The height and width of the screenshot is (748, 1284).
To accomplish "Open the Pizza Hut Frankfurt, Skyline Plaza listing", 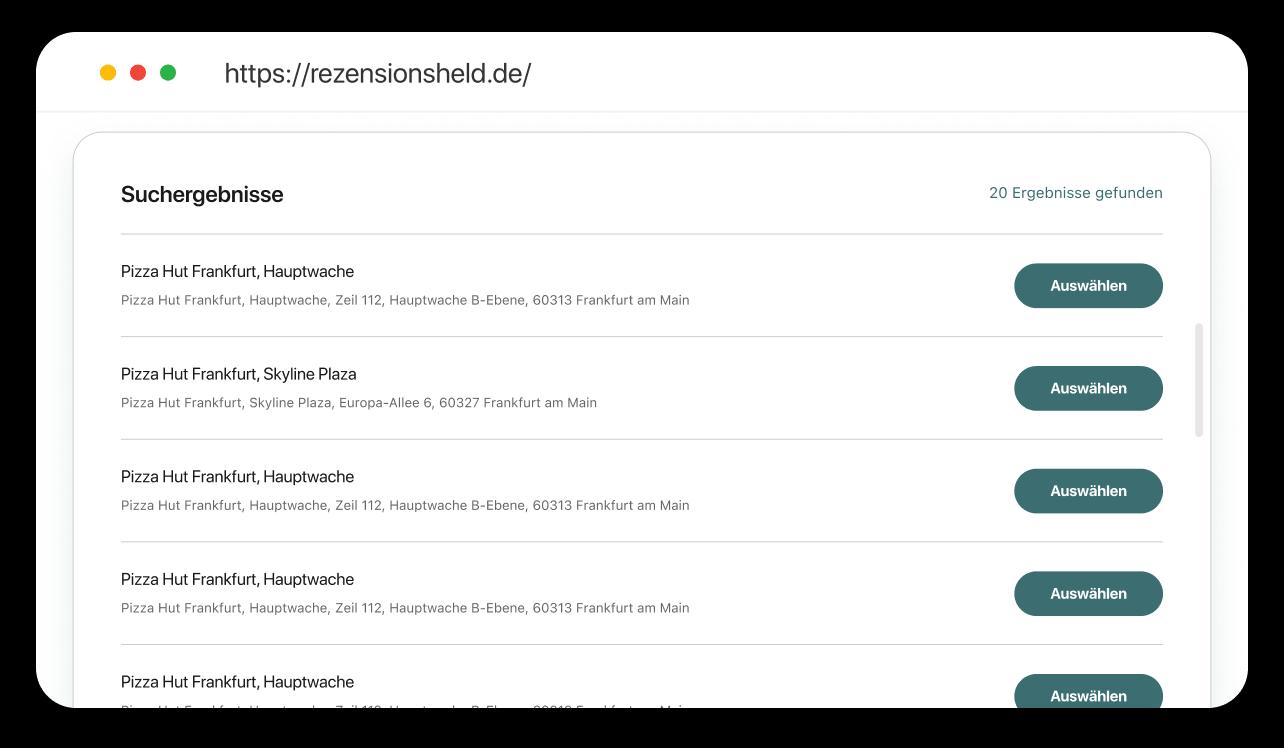I will (239, 374).
